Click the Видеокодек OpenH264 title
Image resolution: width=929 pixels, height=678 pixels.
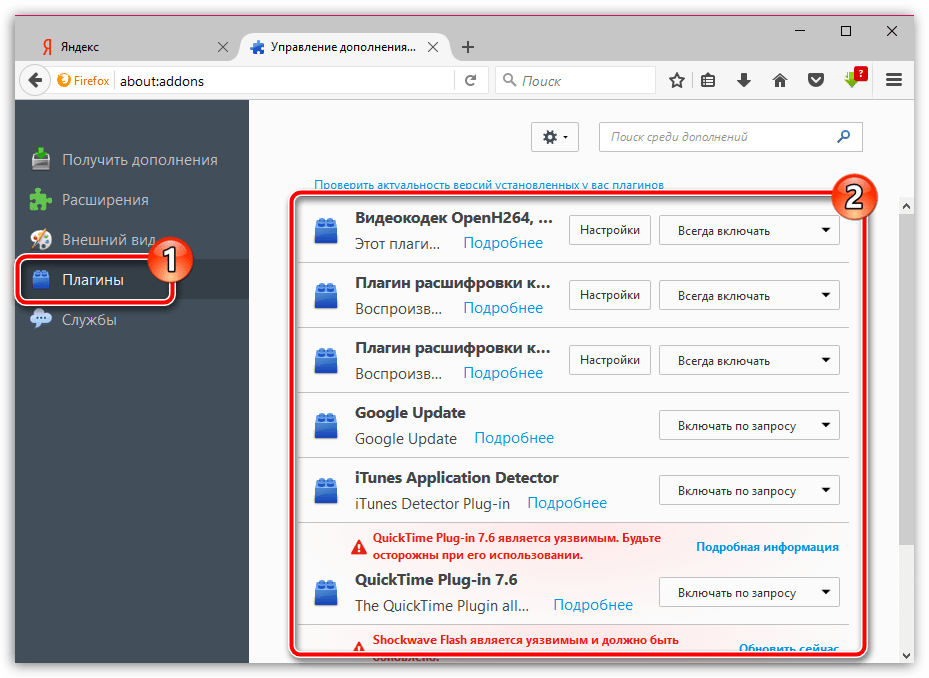[454, 218]
